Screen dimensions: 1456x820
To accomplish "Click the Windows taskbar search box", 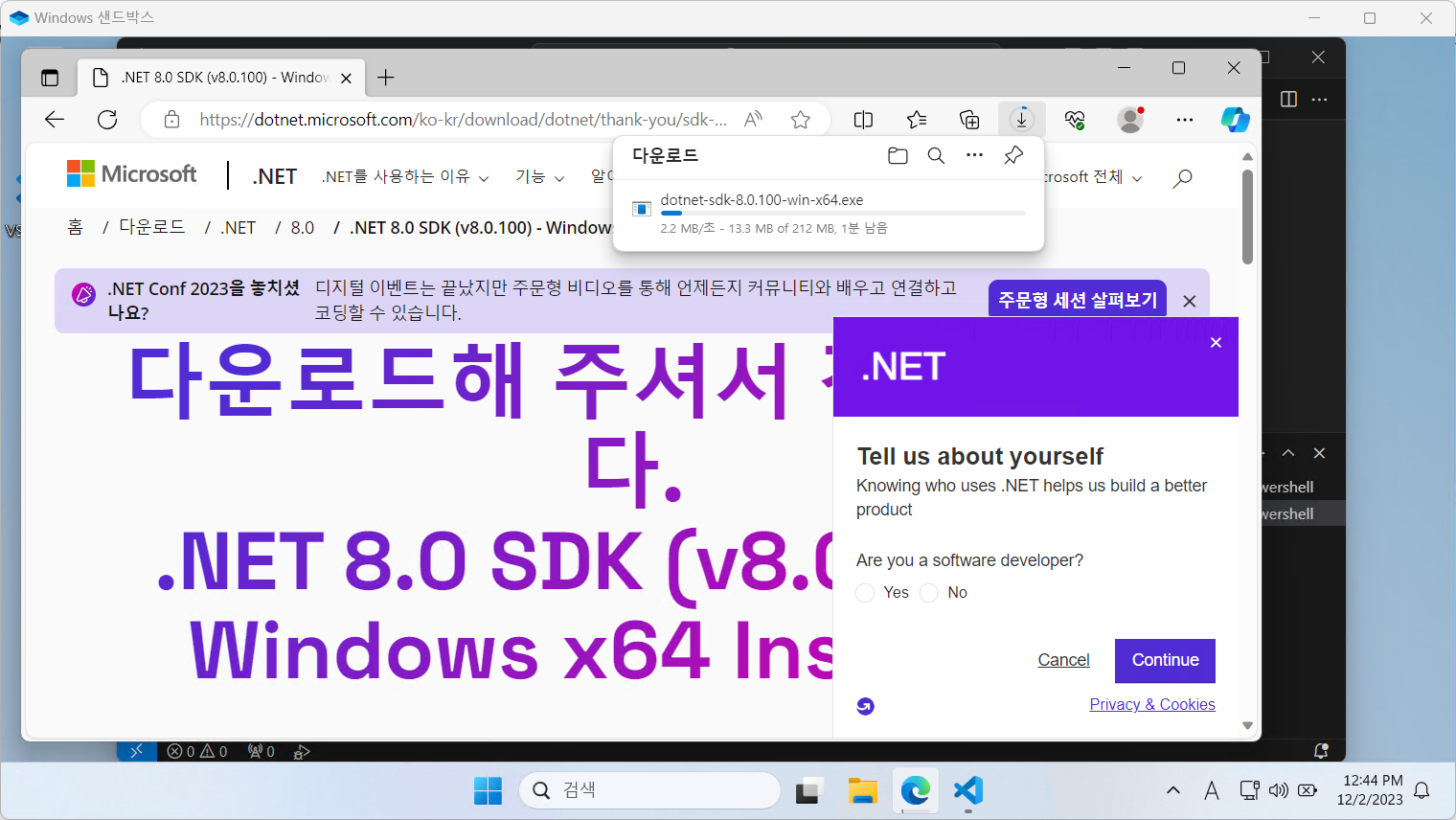I will [x=649, y=790].
